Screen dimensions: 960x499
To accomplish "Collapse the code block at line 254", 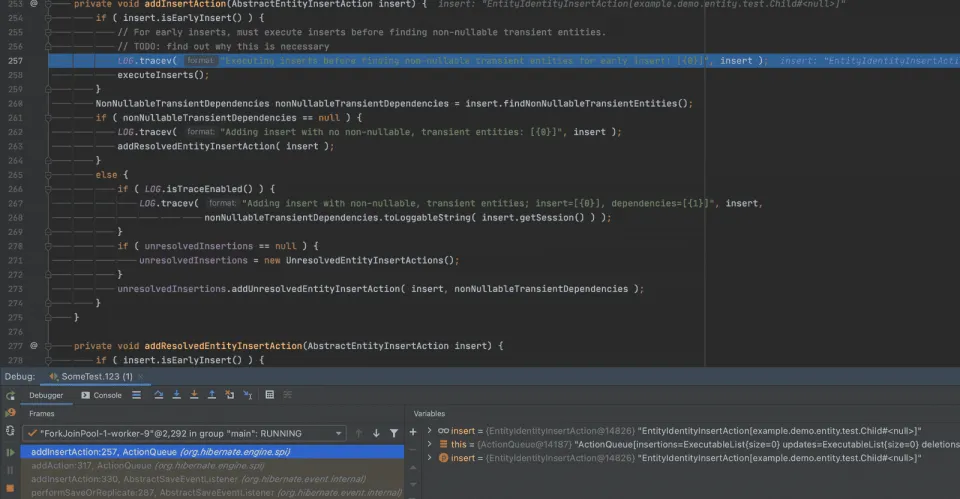I will pos(48,18).
